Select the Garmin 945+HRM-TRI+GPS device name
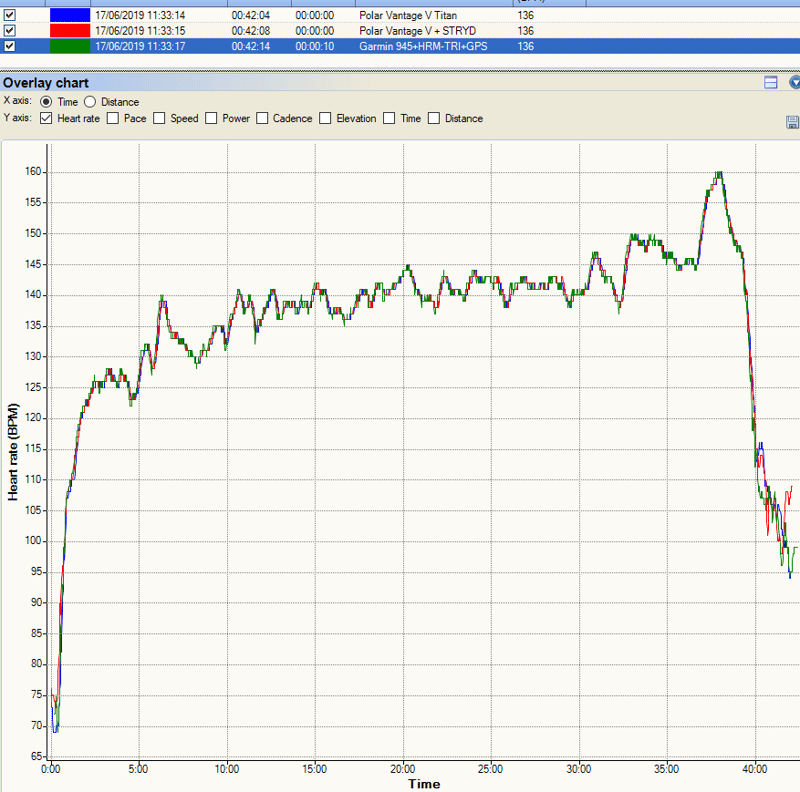Viewport: 800px width, 792px height. (423, 46)
